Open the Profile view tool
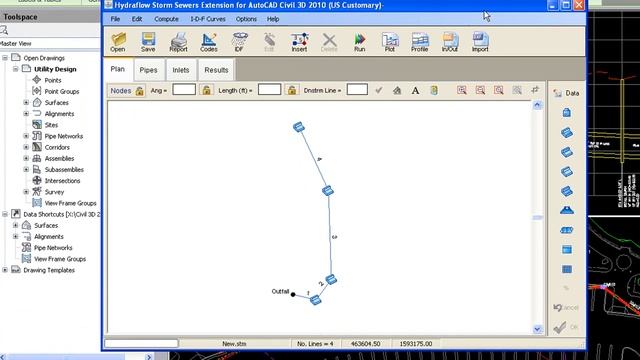This screenshot has width=640, height=360. tap(420, 42)
